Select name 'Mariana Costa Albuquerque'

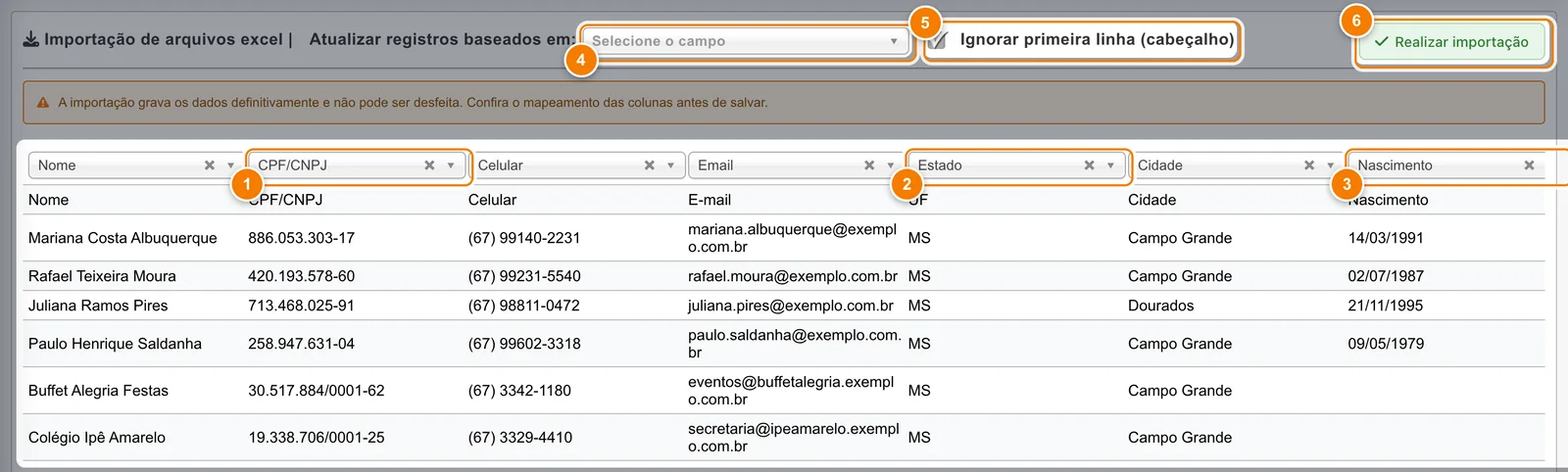(x=122, y=238)
